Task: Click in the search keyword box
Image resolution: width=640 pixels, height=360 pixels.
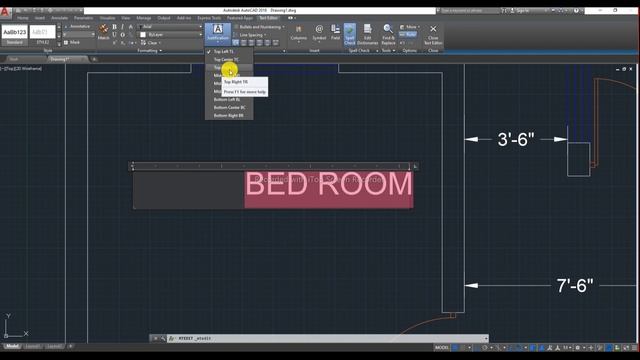Action: pos(470,11)
